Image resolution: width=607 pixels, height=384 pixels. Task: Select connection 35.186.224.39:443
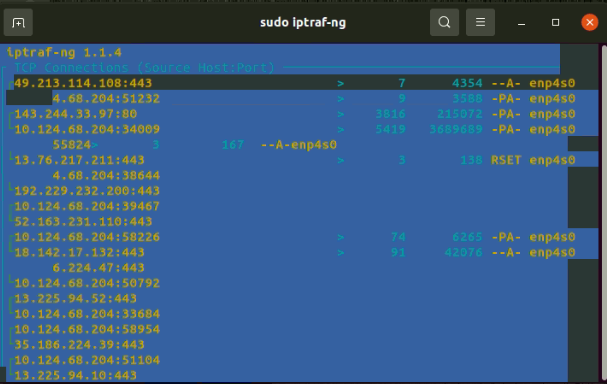79,345
